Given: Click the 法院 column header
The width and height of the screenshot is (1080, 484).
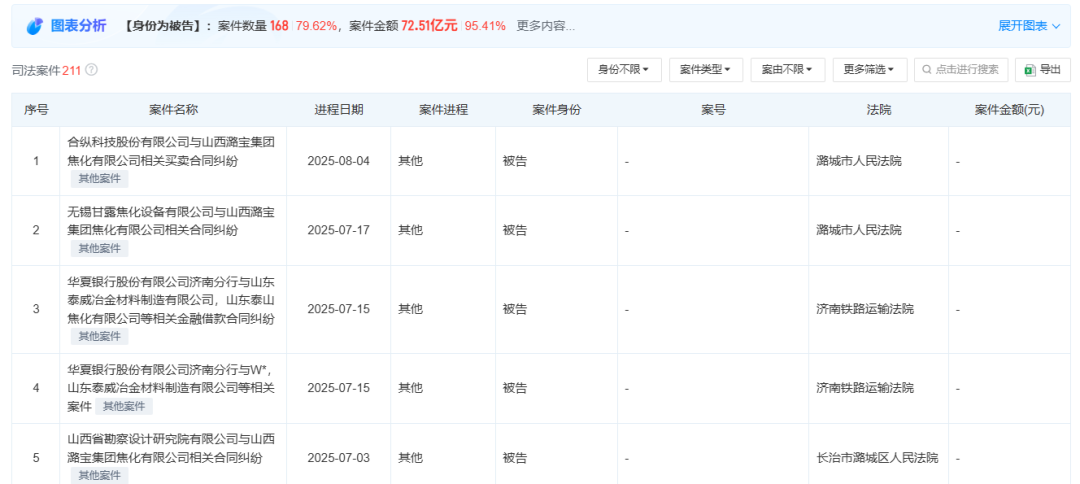Looking at the screenshot, I should pyautogui.click(x=879, y=110).
